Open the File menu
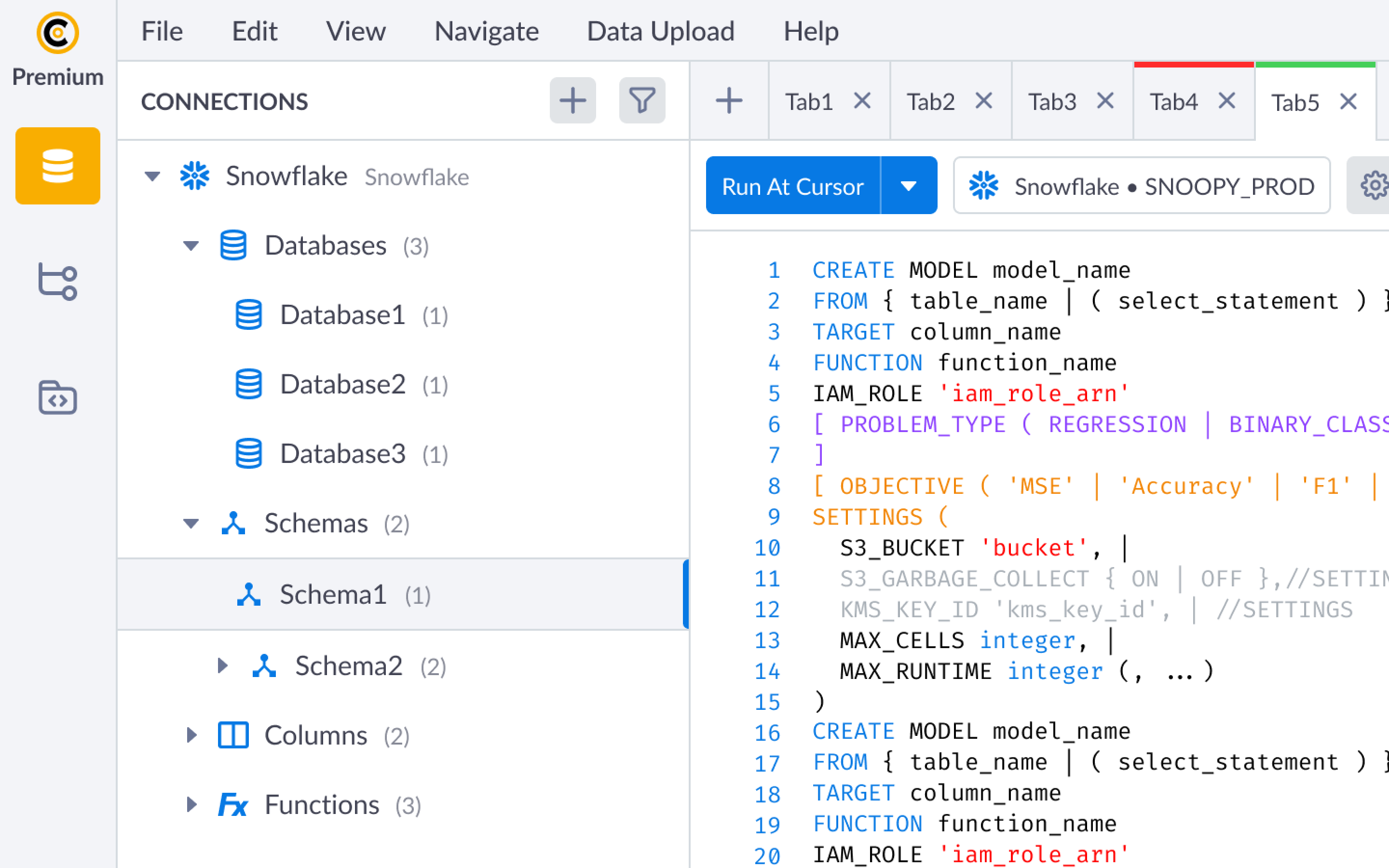The height and width of the screenshot is (868, 1389). (x=162, y=31)
